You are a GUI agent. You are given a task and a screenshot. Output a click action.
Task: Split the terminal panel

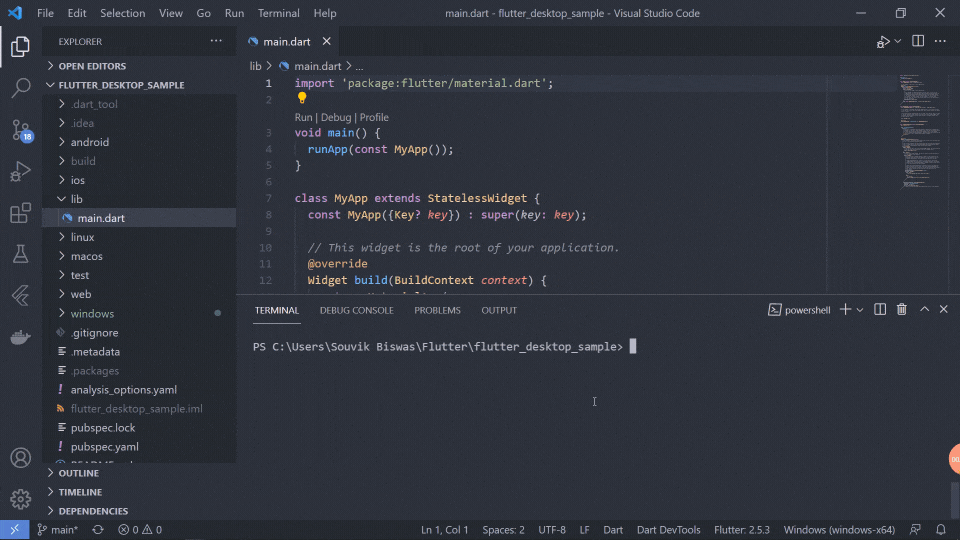[x=880, y=310]
